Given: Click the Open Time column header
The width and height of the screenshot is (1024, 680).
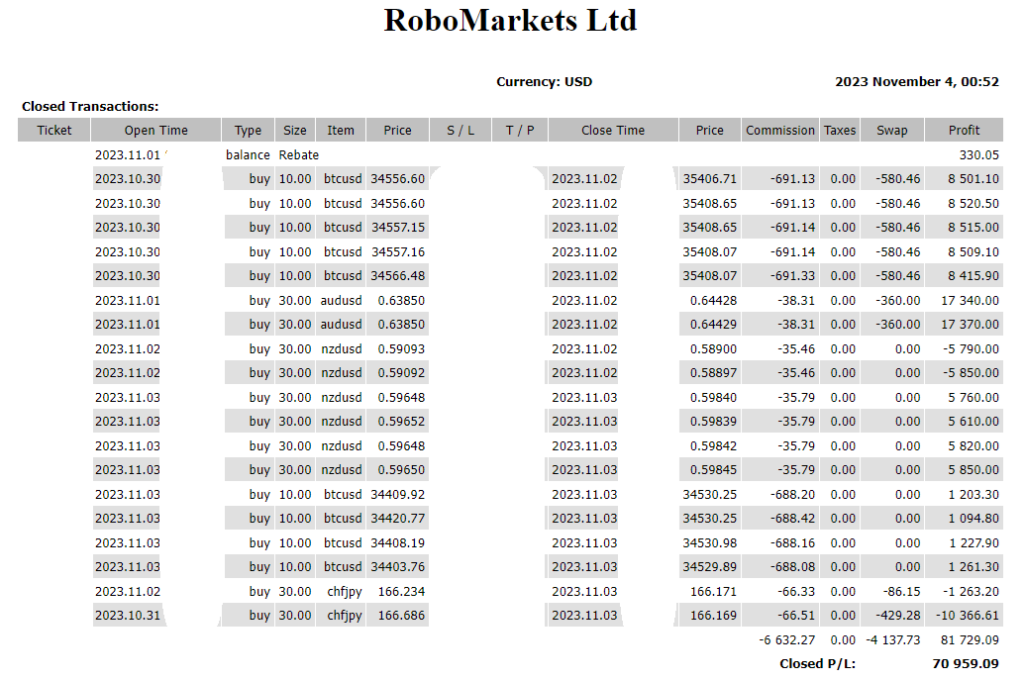Looking at the screenshot, I should (x=156, y=130).
